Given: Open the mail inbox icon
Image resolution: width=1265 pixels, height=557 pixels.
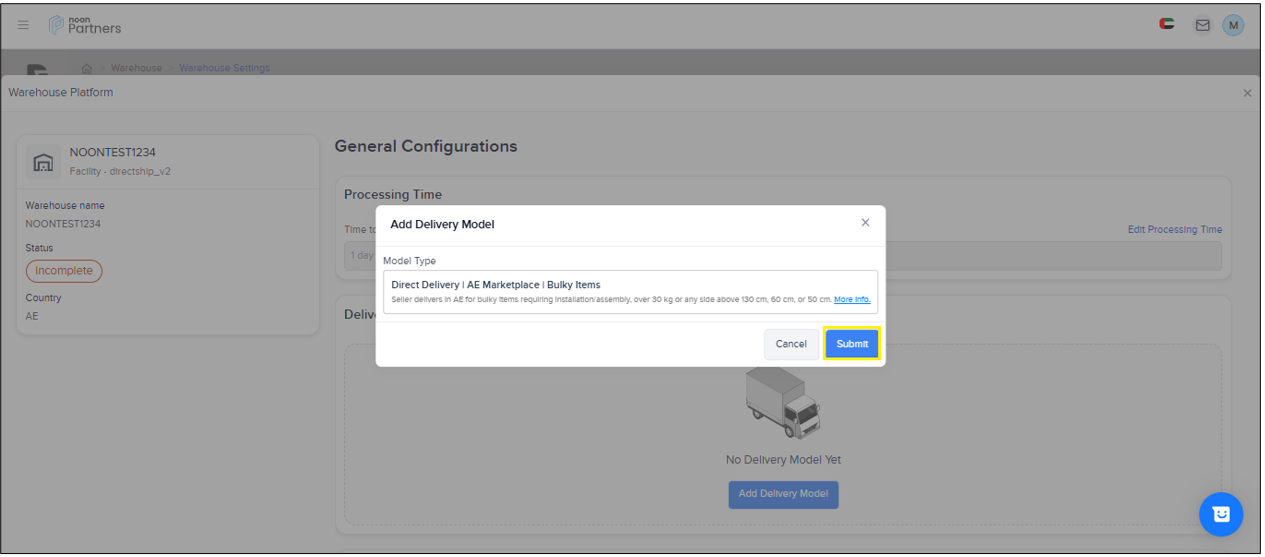Looking at the screenshot, I should point(1202,25).
